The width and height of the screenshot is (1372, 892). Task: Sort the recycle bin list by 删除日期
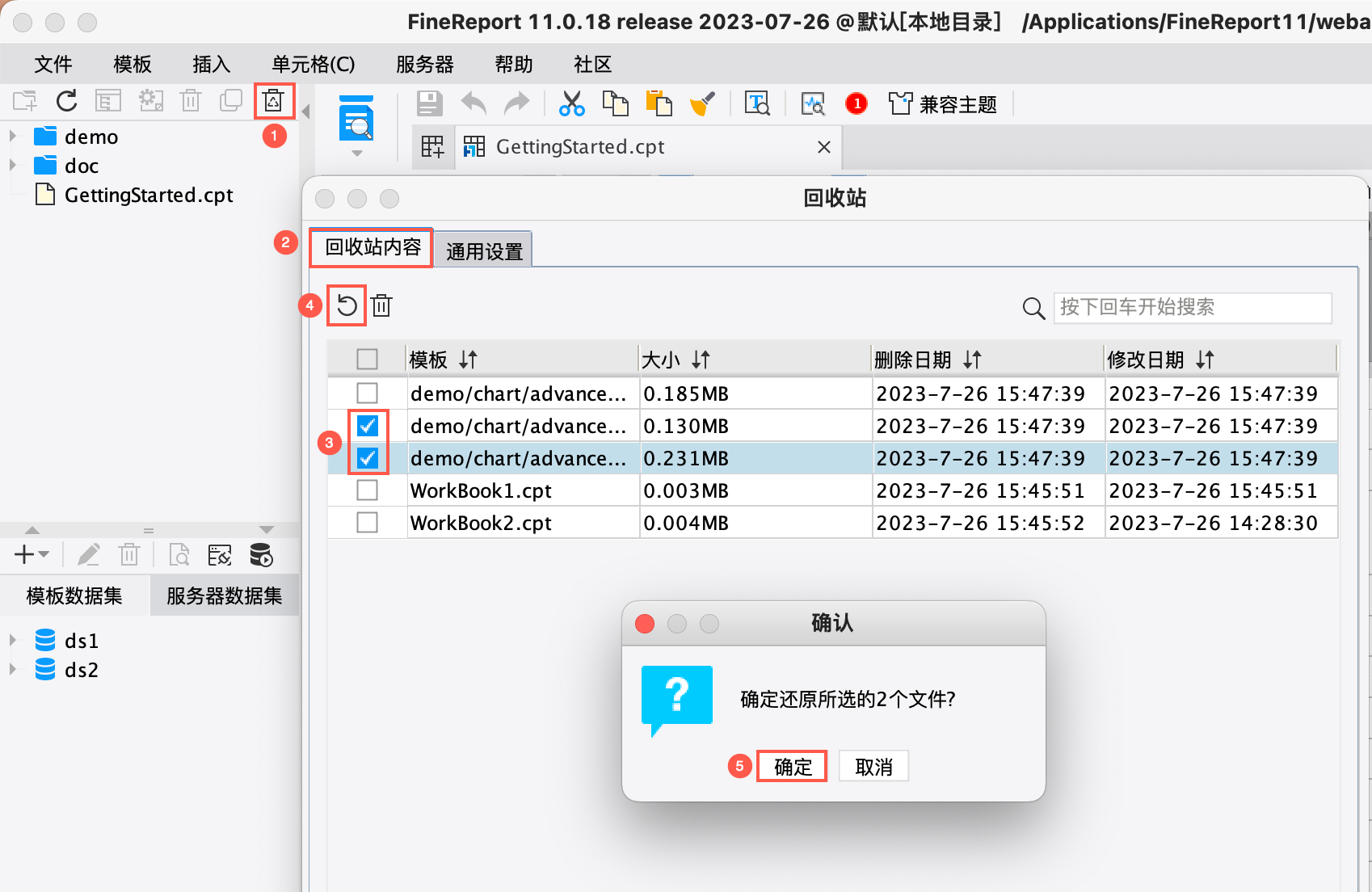[972, 360]
